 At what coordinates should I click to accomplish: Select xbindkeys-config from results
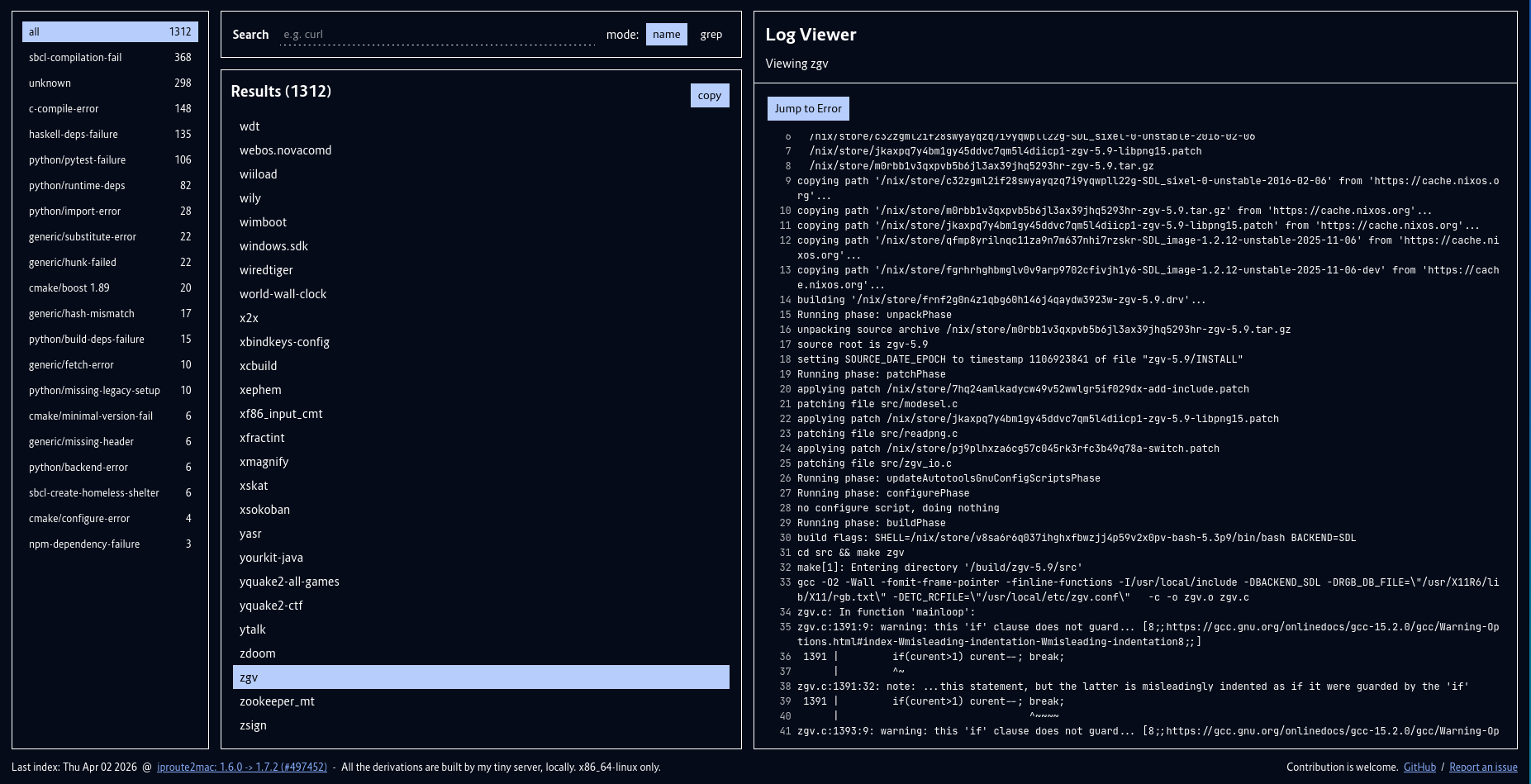pyautogui.click(x=284, y=342)
